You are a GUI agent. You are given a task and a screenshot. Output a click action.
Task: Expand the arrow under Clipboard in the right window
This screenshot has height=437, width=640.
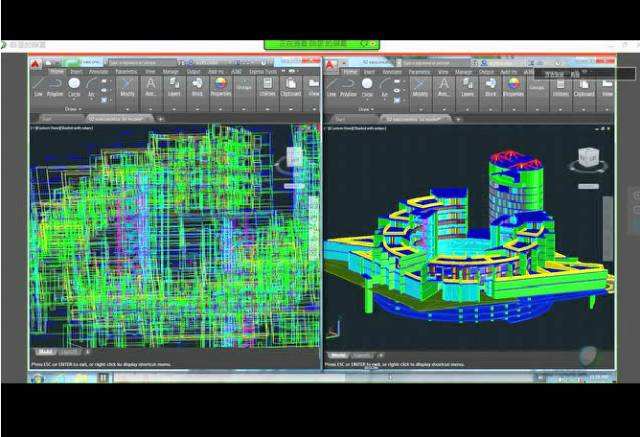(x=584, y=109)
